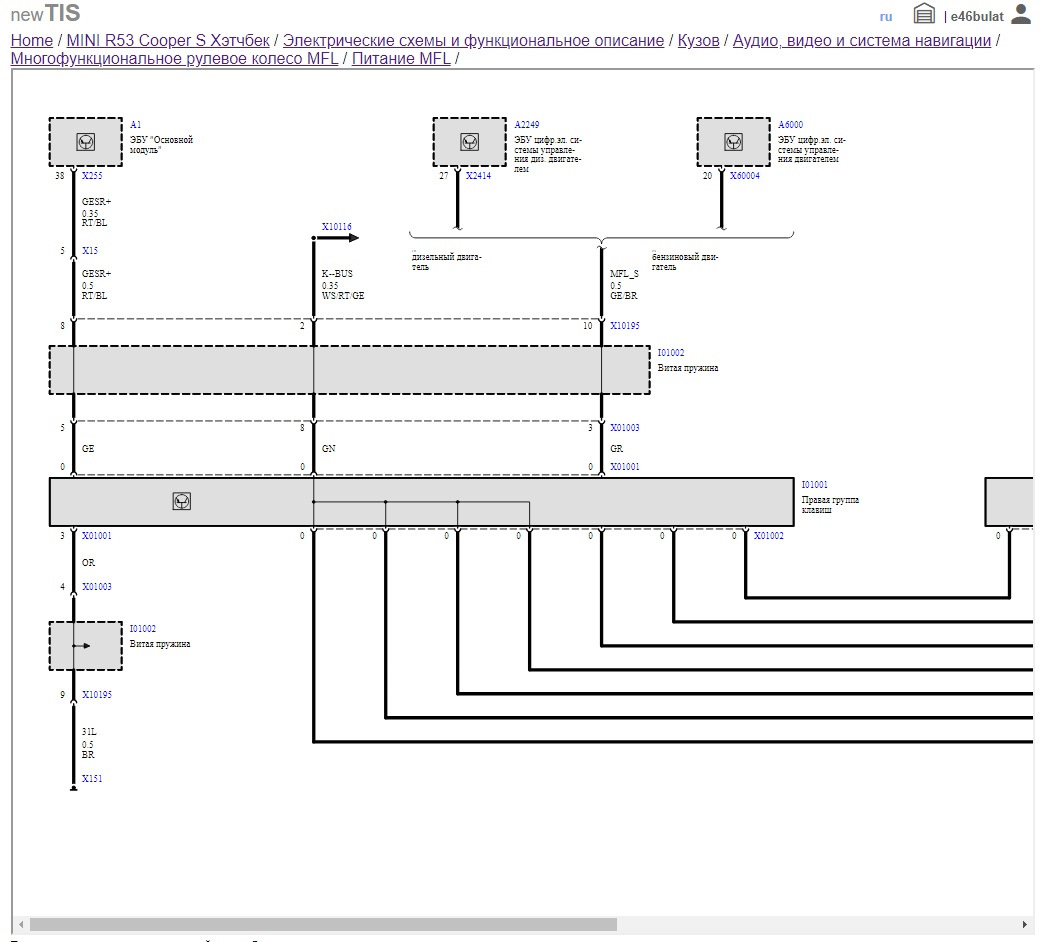Click the A6000 engine ECU component icon
The height and width of the screenshot is (942, 1042).
(x=734, y=142)
